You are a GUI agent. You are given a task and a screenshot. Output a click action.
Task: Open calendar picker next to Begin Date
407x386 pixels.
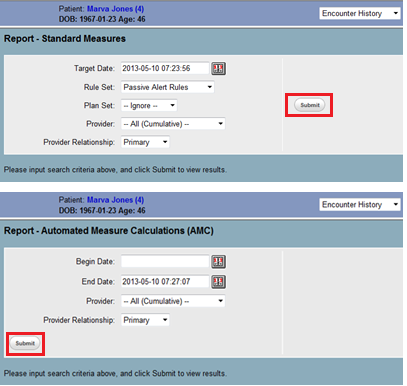click(x=218, y=262)
